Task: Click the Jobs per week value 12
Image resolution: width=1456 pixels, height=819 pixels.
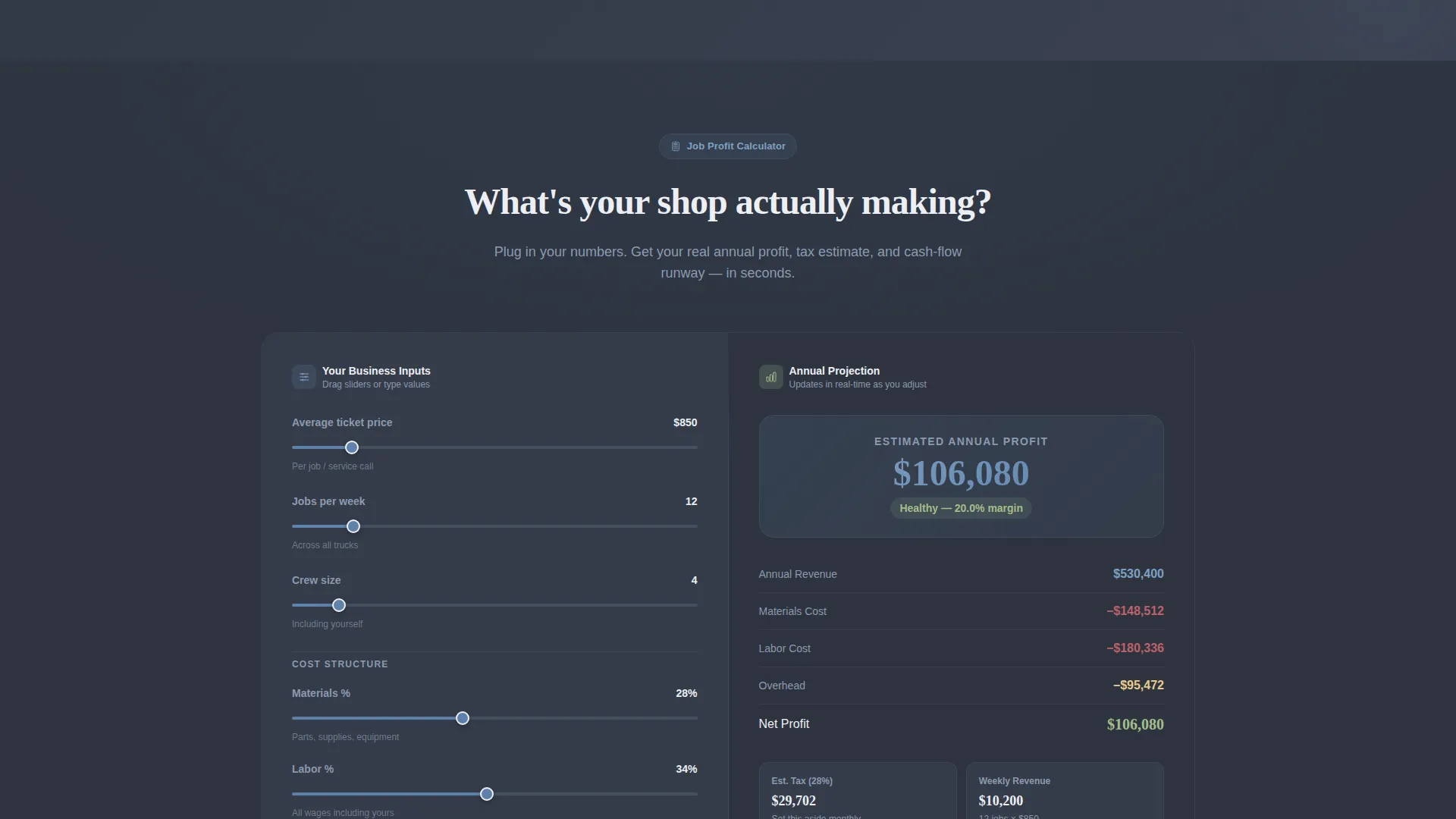Action: point(691,501)
